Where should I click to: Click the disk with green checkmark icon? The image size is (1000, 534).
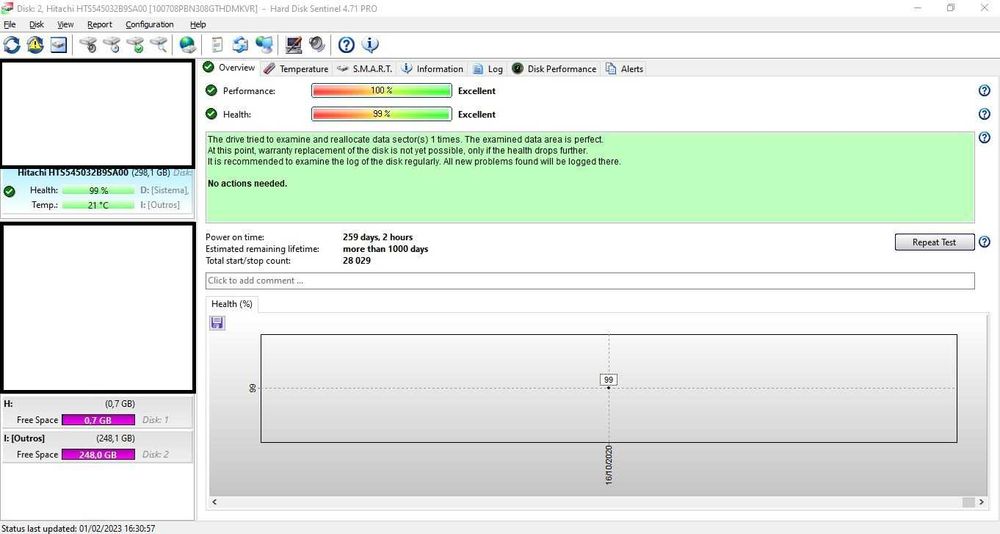[135, 45]
